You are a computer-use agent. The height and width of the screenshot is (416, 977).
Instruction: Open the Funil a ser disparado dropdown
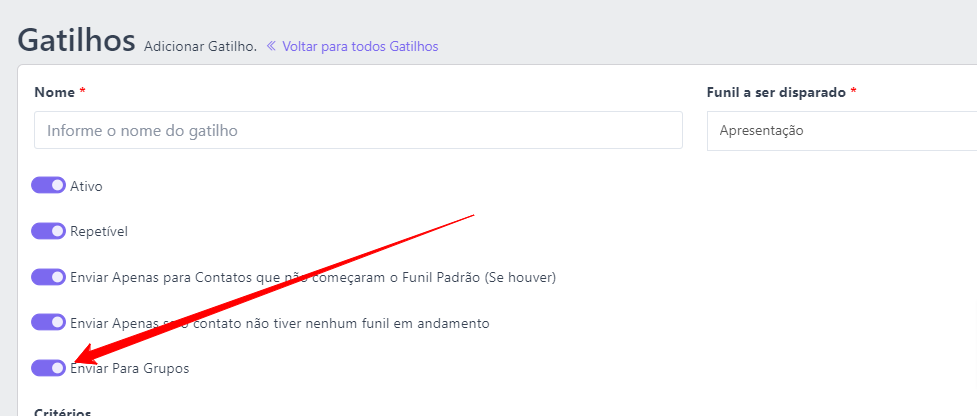pos(842,131)
